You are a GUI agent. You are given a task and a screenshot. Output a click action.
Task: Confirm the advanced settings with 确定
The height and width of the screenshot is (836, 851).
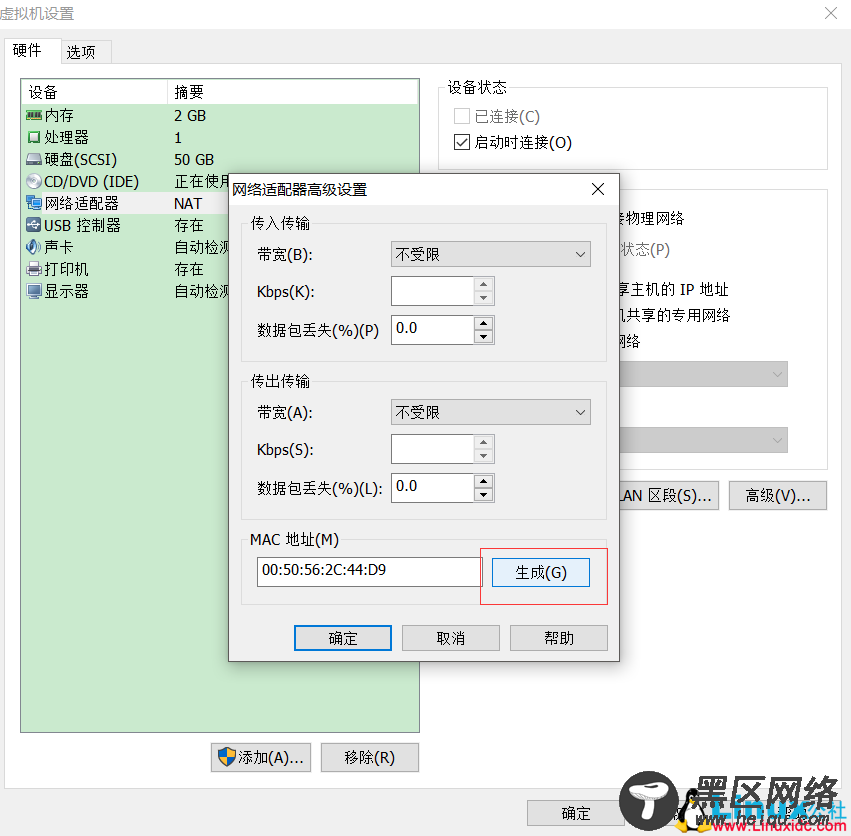(342, 638)
